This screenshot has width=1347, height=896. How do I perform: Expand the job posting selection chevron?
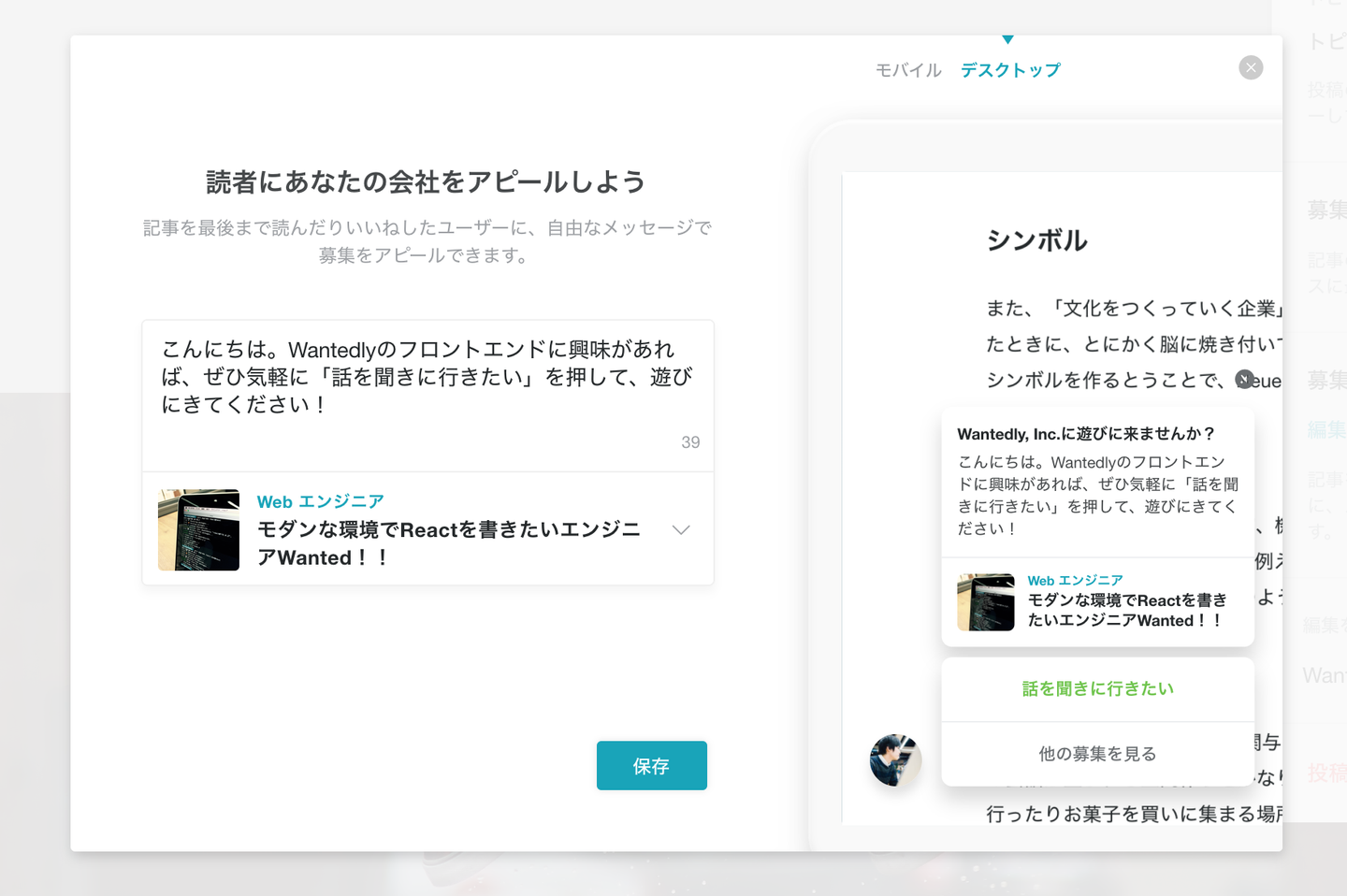(x=681, y=529)
